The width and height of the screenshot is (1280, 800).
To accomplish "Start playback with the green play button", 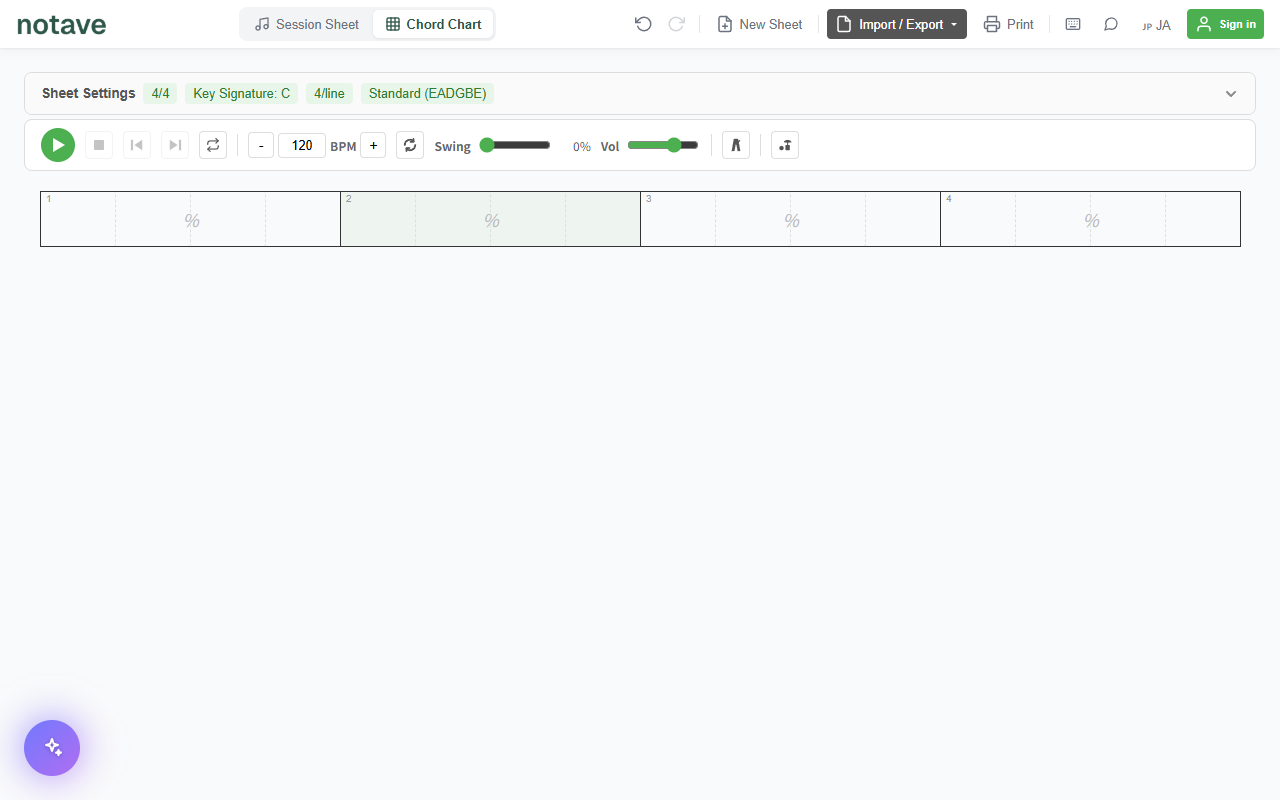I will click(x=58, y=145).
